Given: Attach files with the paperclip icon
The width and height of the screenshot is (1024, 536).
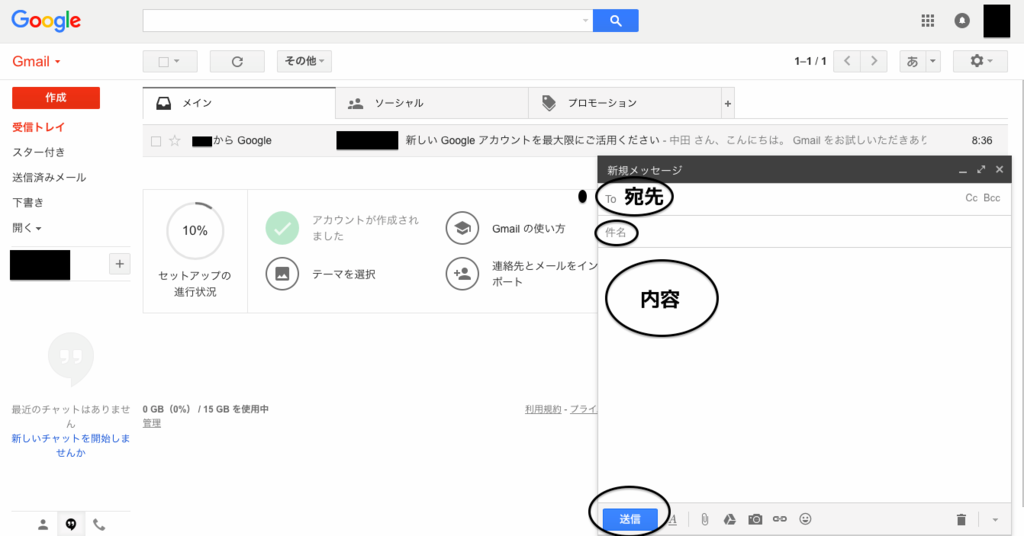Looking at the screenshot, I should 704,520.
